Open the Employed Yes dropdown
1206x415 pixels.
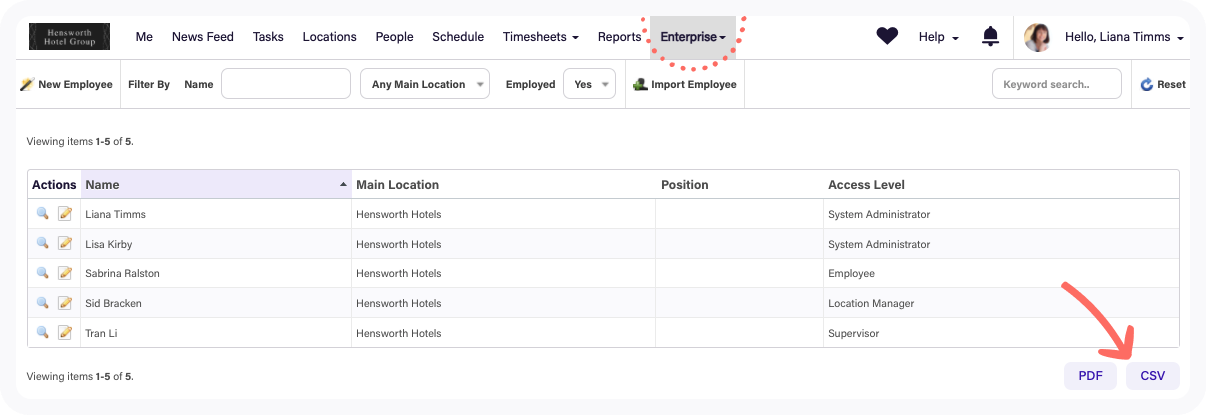click(589, 85)
